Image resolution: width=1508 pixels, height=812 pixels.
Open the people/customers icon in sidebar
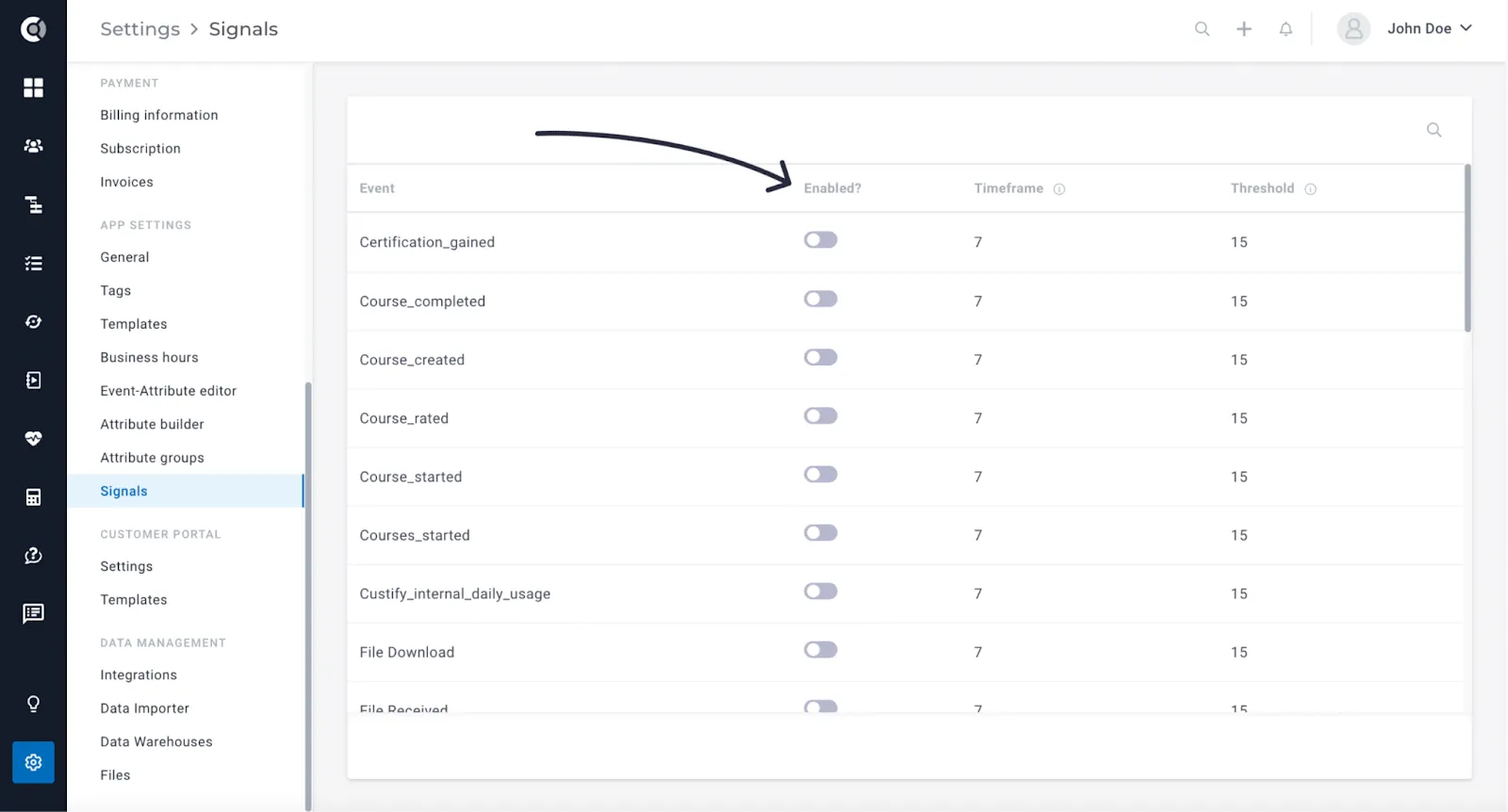pyautogui.click(x=33, y=146)
